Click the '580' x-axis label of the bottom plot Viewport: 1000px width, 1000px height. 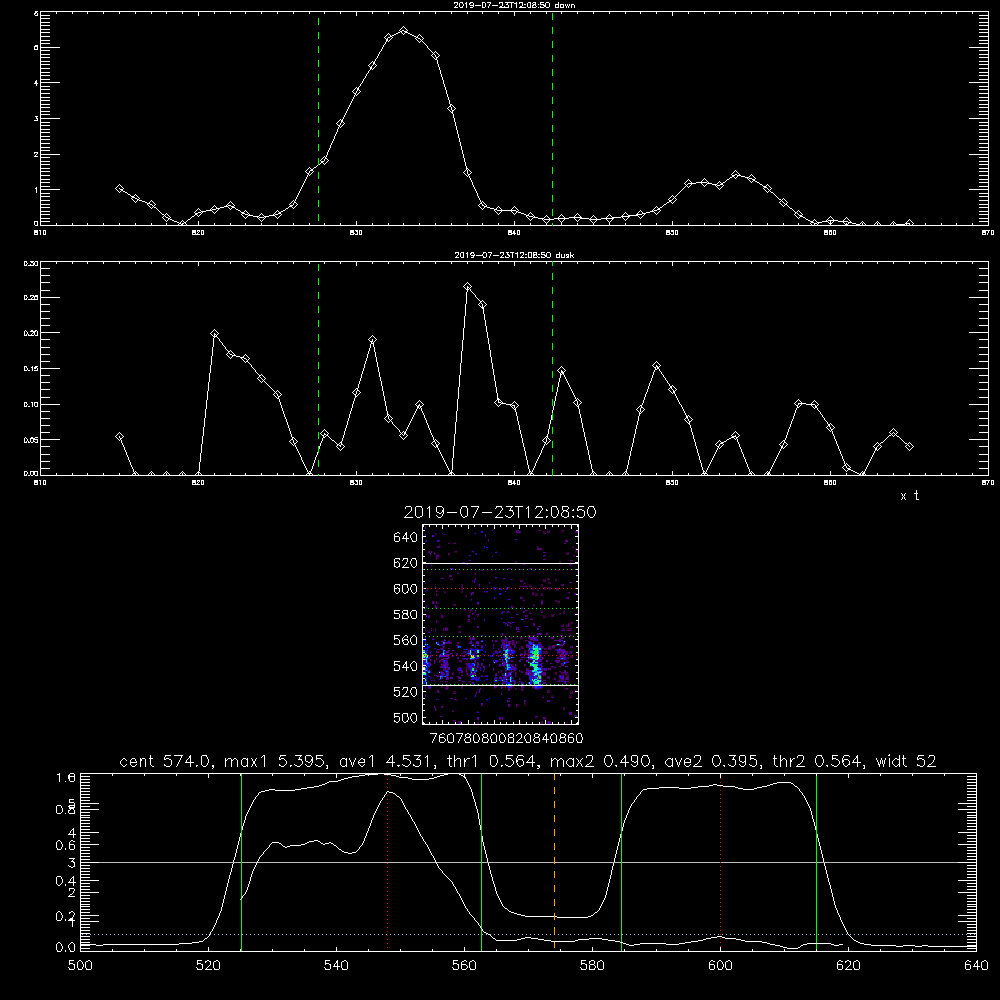point(592,965)
